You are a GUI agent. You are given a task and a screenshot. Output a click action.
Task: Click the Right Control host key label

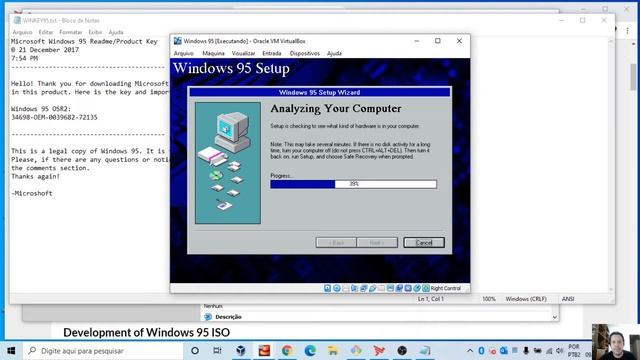click(x=445, y=288)
